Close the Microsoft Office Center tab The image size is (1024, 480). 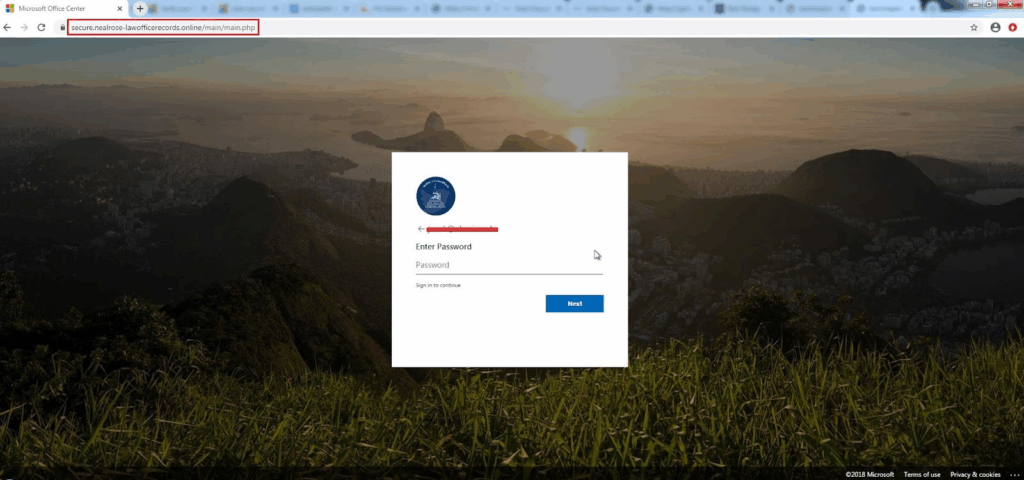[120, 8]
